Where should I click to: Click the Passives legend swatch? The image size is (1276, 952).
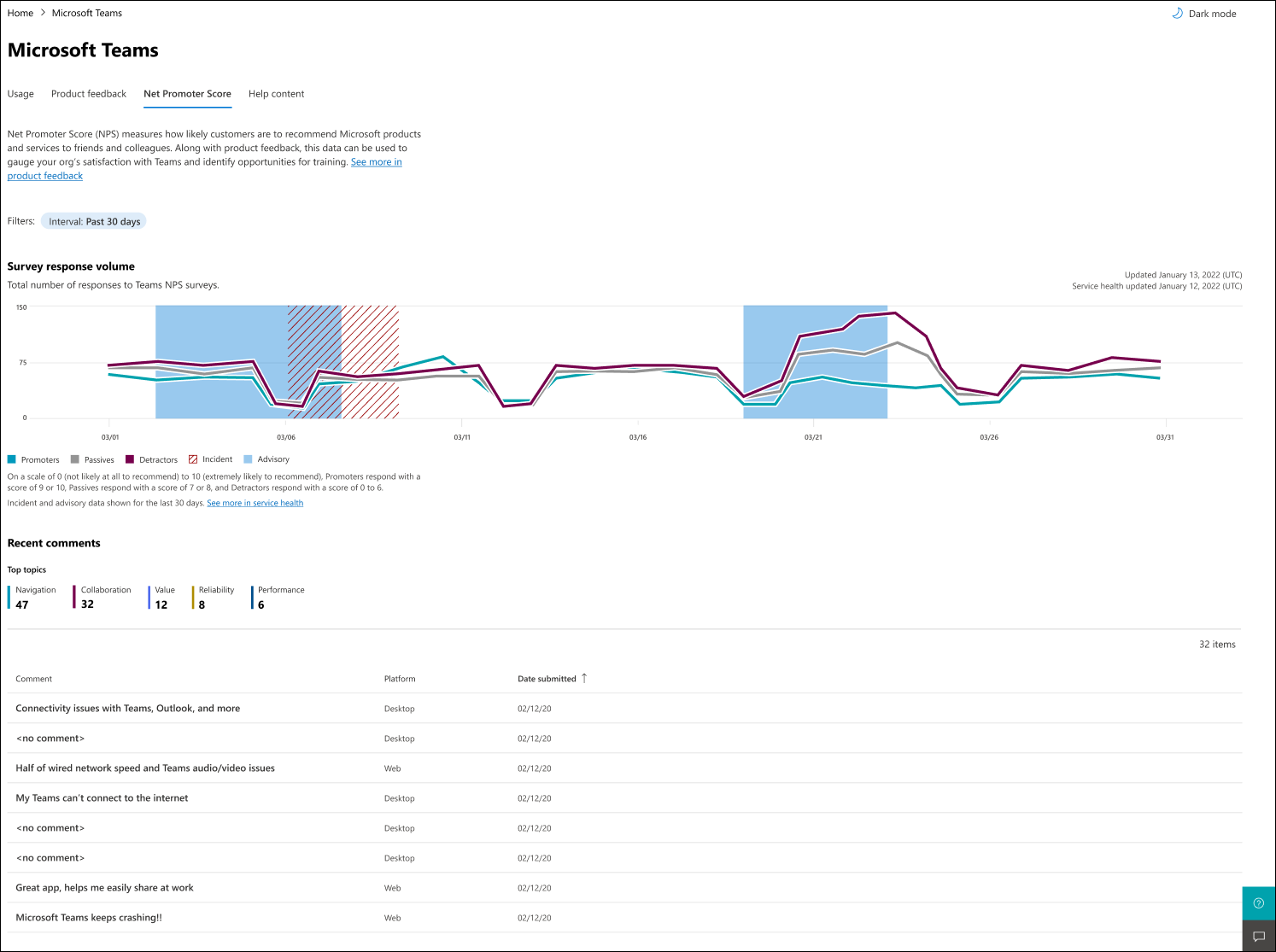point(75,459)
